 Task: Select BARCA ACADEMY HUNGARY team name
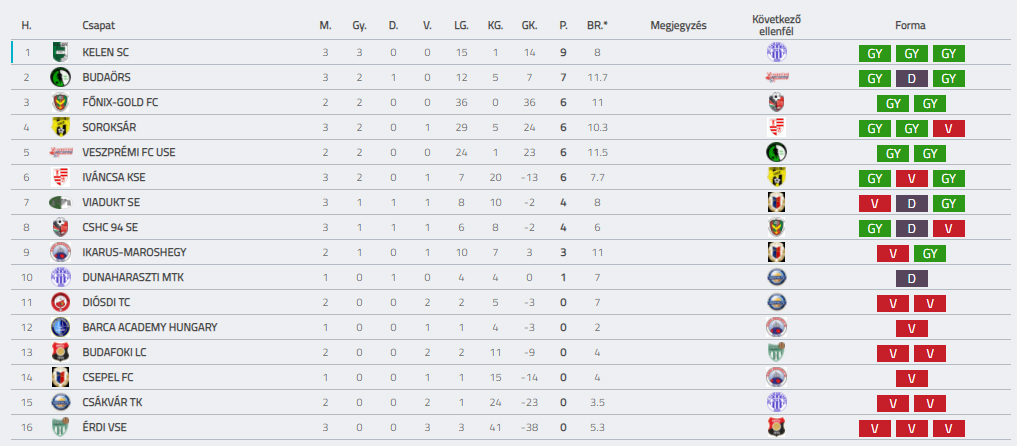click(x=150, y=327)
